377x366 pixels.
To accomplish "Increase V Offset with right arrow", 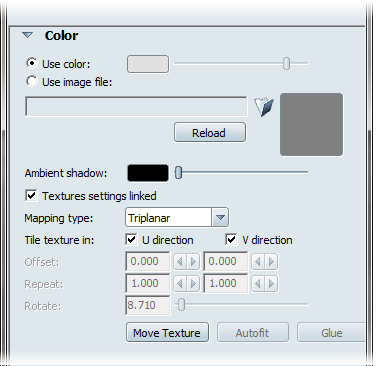I will 271,262.
